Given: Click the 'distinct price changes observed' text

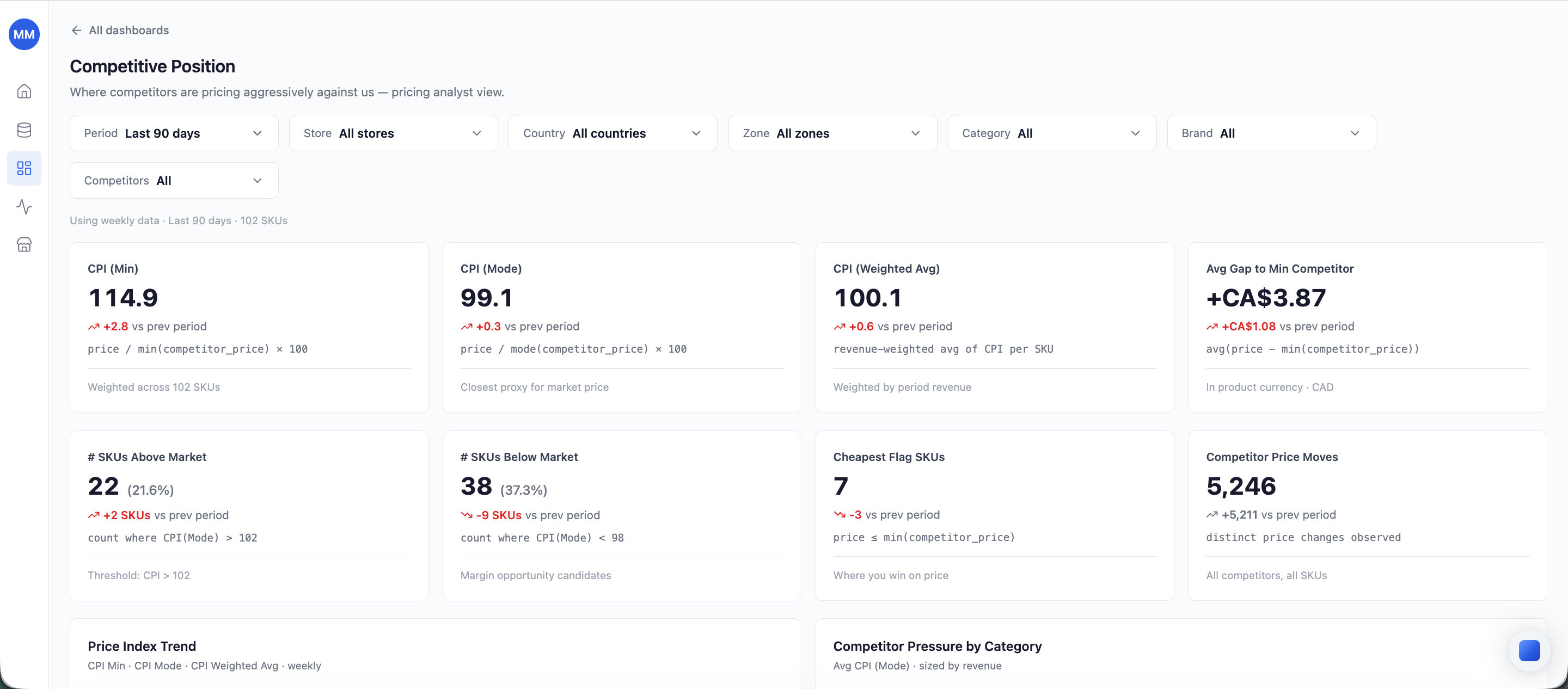Looking at the screenshot, I should (x=1303, y=538).
